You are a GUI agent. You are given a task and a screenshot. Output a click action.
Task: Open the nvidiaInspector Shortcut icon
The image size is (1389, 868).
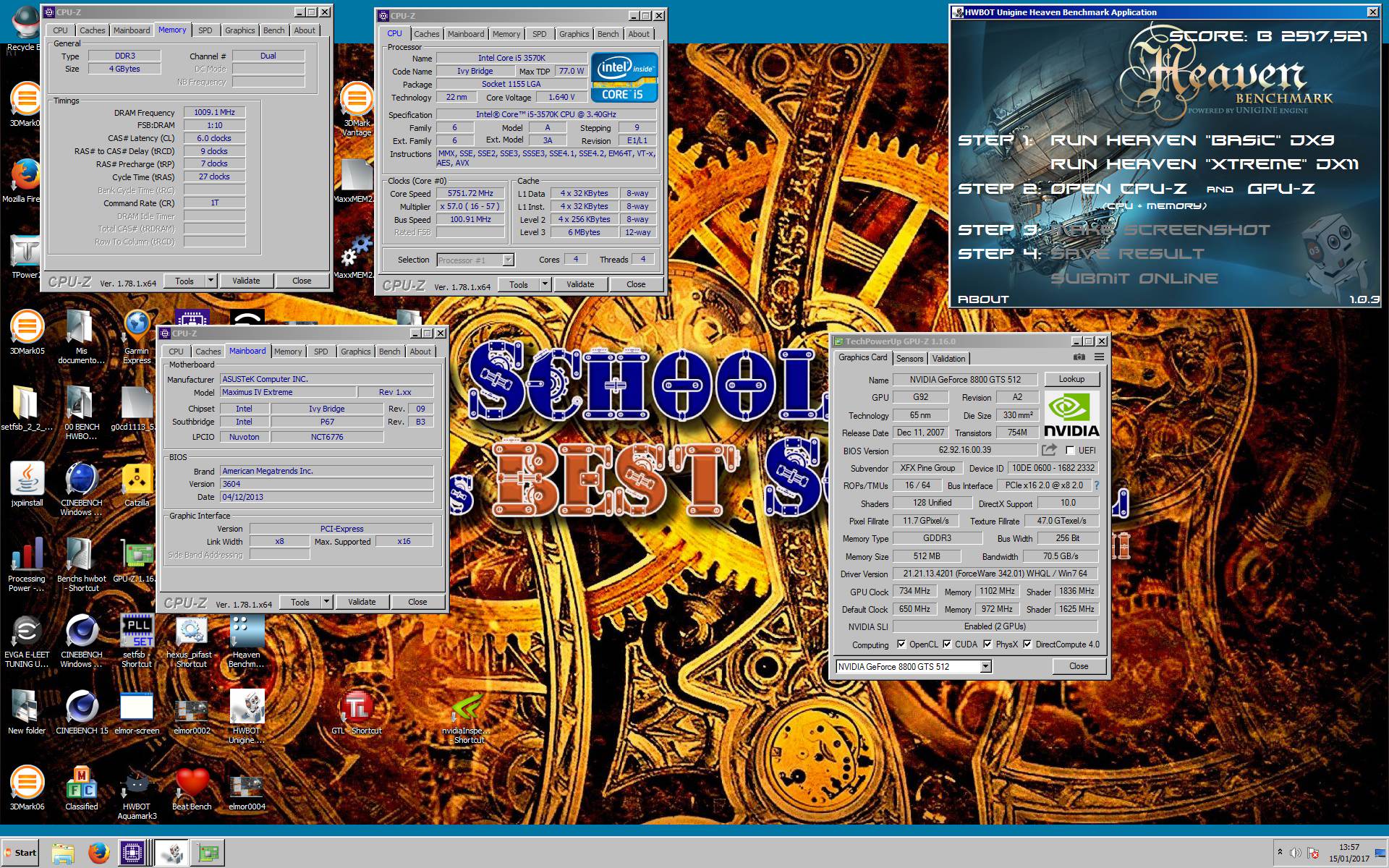(x=467, y=717)
